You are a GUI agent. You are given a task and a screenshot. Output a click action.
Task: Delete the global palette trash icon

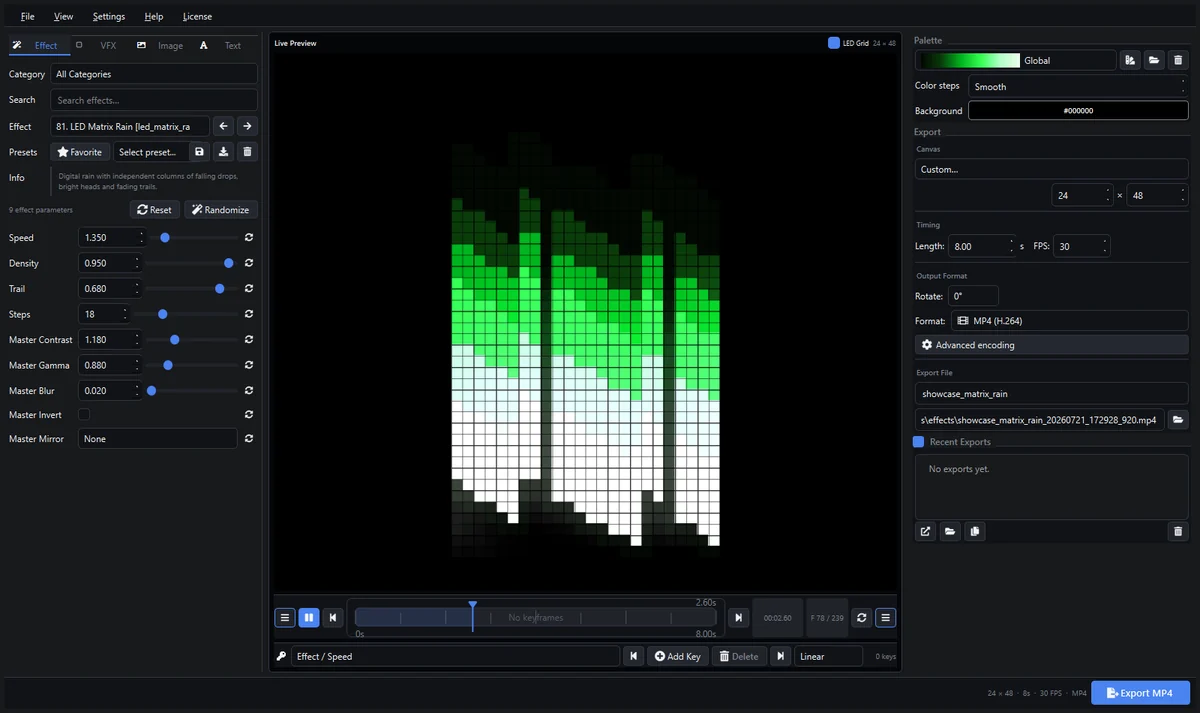click(x=1178, y=60)
